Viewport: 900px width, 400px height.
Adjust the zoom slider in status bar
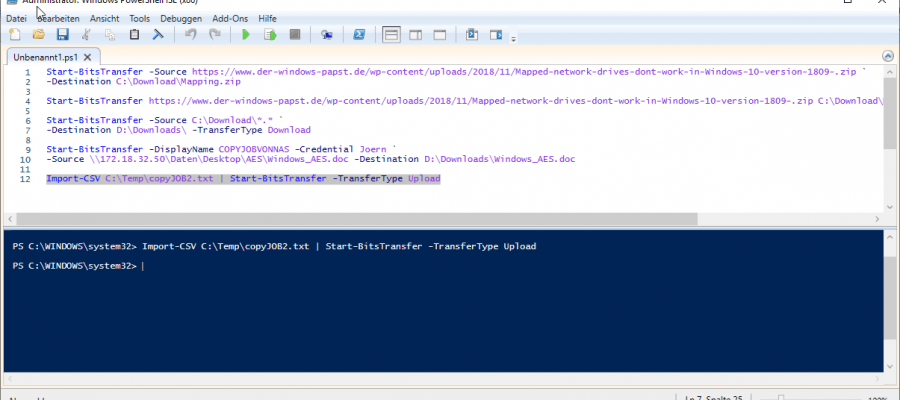point(780,398)
